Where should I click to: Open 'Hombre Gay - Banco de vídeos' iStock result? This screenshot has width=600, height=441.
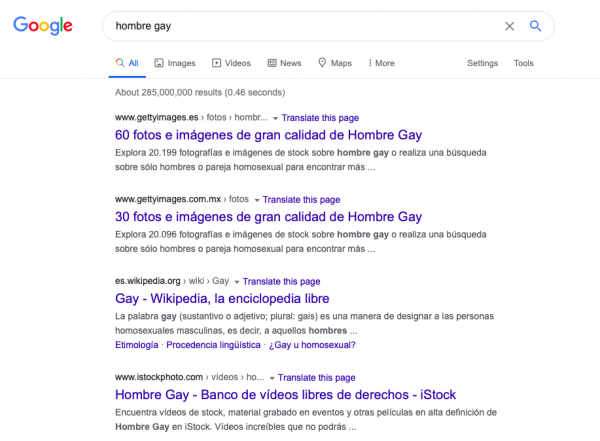tap(285, 395)
